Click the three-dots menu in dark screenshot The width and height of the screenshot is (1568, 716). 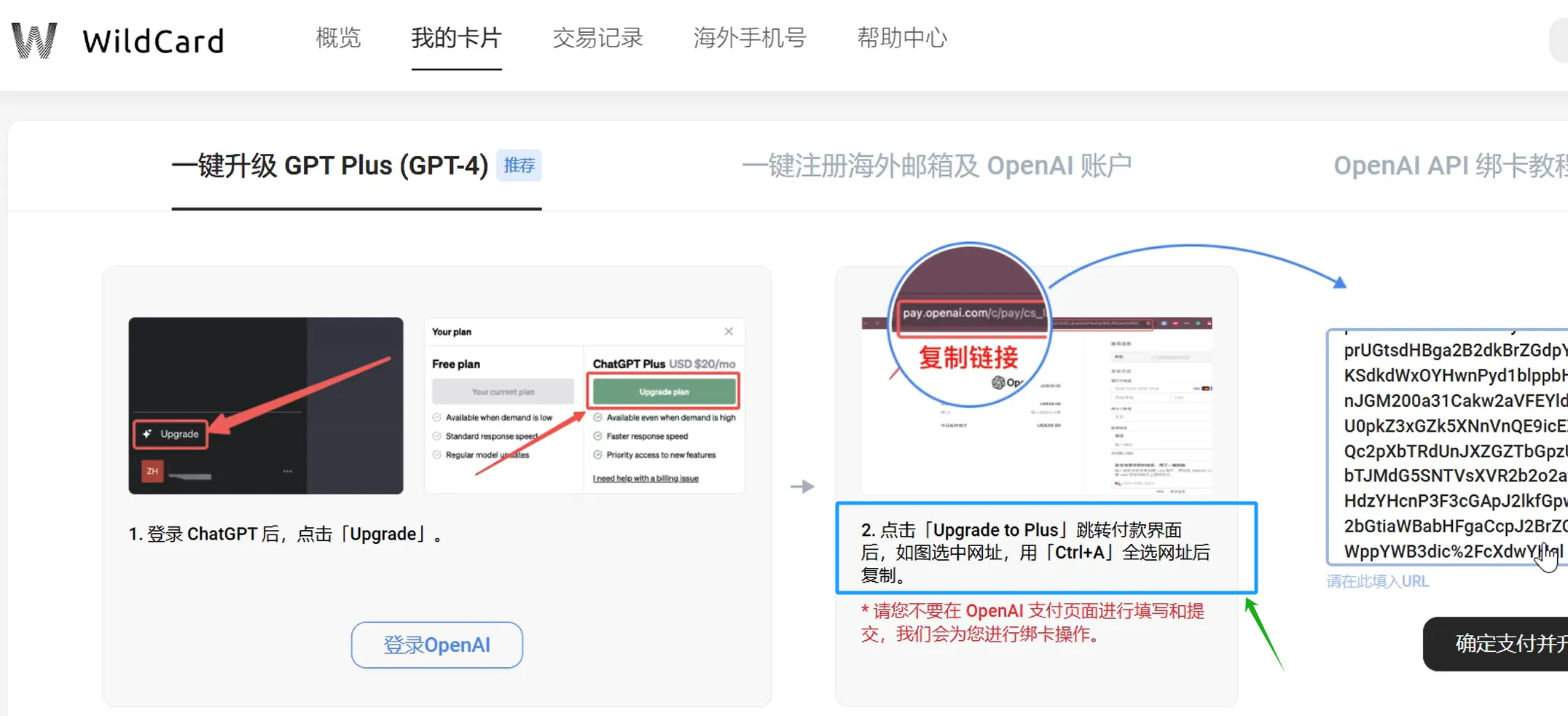point(288,471)
